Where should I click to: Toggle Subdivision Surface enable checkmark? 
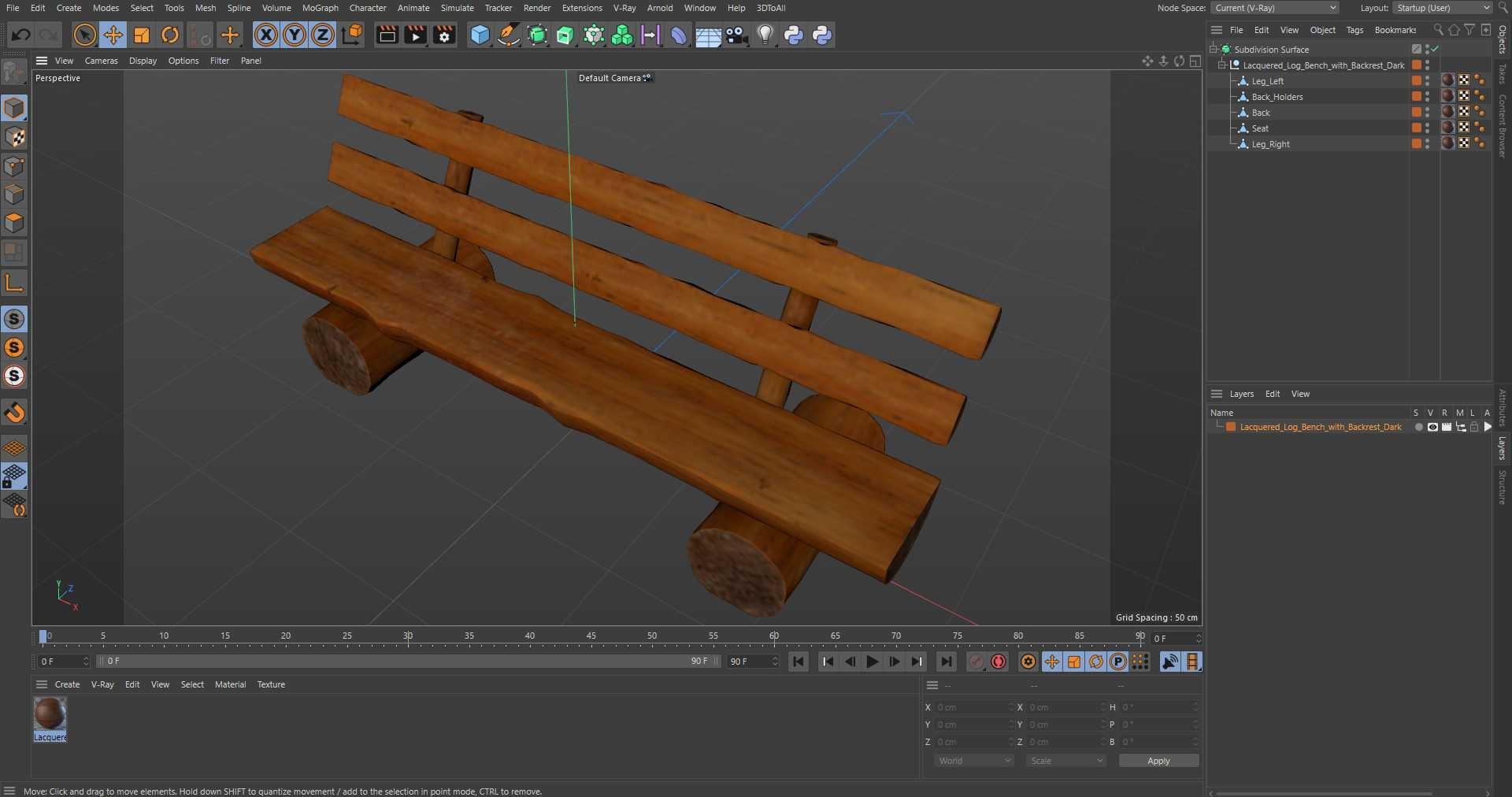1436,49
